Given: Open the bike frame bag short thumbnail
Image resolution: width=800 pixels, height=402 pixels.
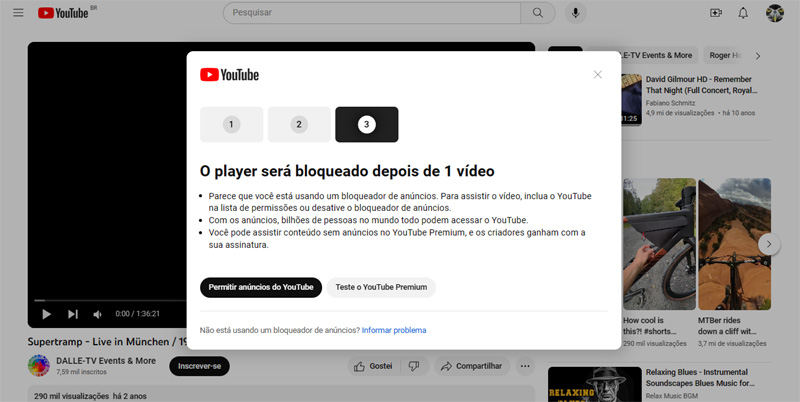Looking at the screenshot, I should pos(659,244).
